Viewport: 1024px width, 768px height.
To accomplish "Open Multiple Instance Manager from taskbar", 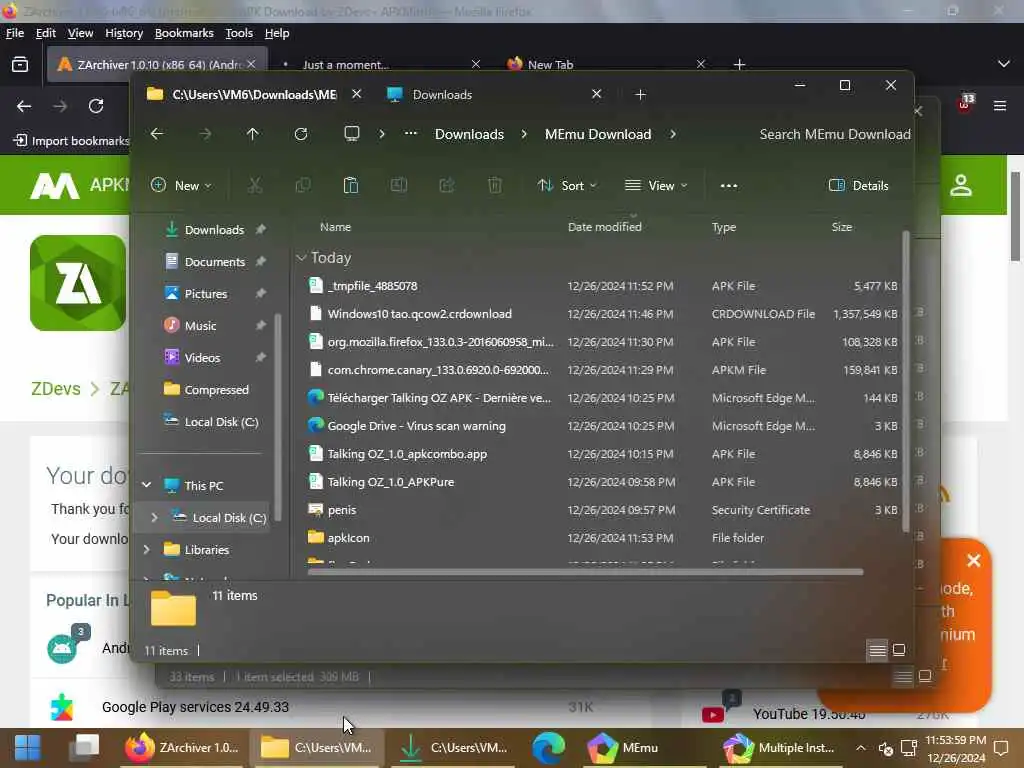I will tap(778, 748).
